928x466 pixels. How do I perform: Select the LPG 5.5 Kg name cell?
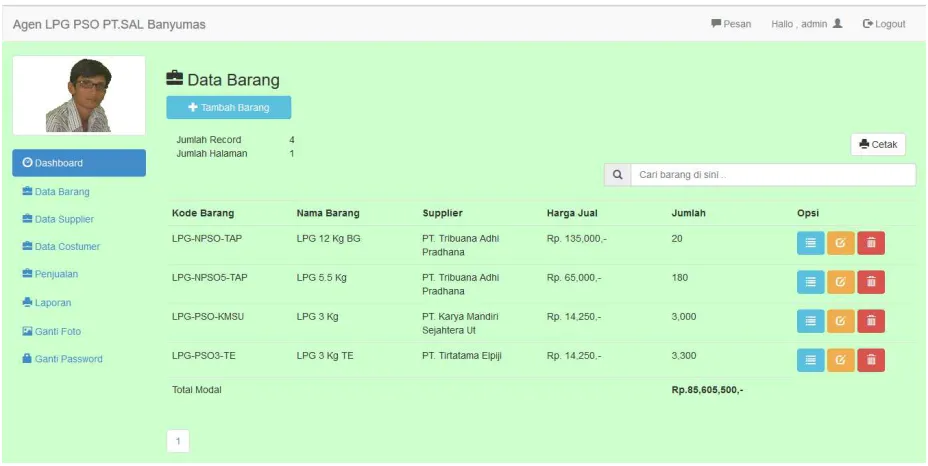point(321,278)
